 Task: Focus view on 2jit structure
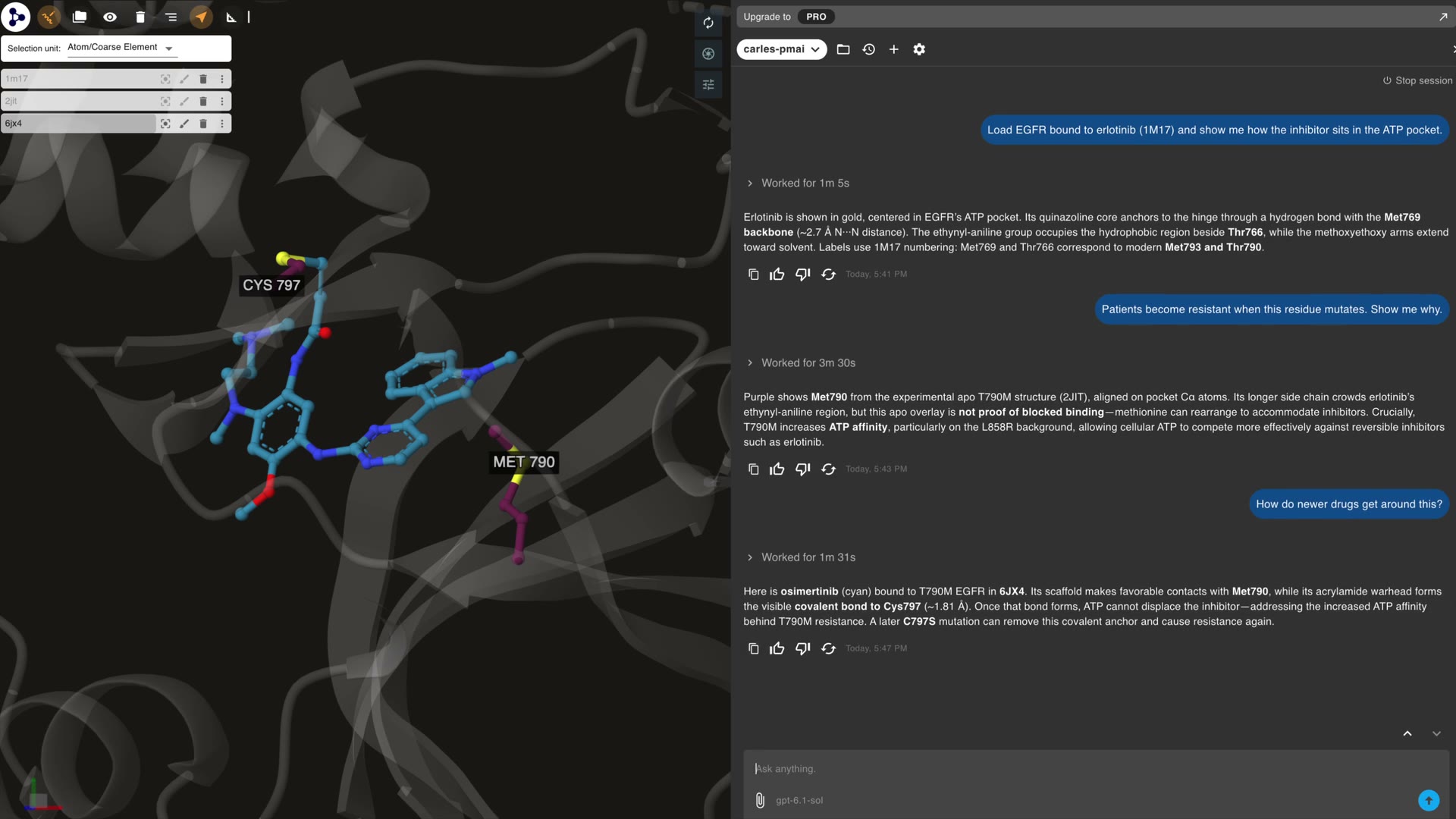tap(165, 101)
